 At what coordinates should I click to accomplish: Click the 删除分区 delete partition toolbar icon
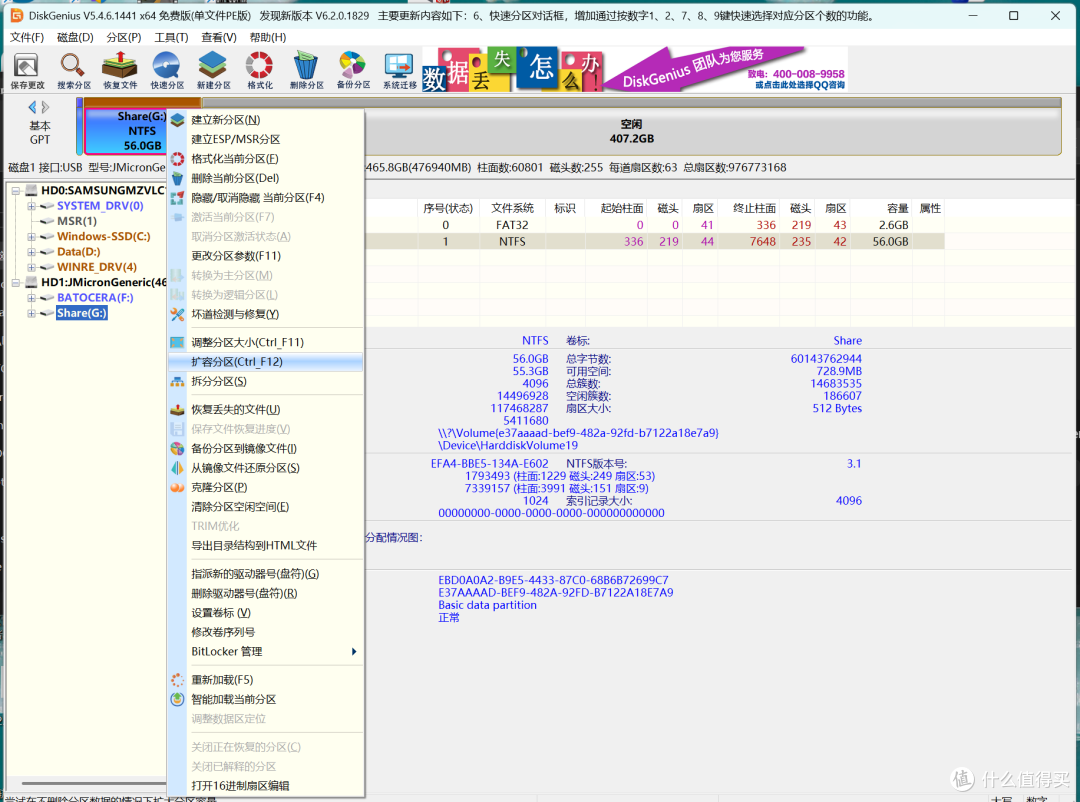(306, 70)
